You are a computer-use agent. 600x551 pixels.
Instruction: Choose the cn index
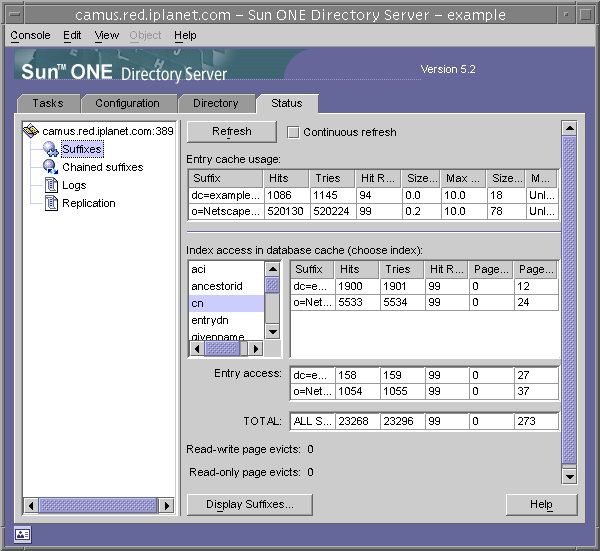click(x=226, y=303)
